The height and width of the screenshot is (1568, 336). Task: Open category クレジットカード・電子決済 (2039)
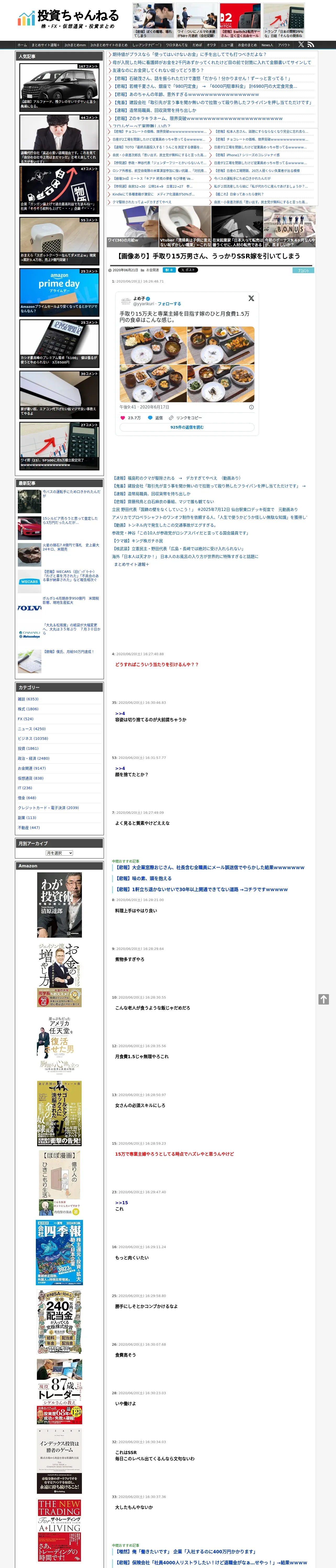[x=48, y=808]
